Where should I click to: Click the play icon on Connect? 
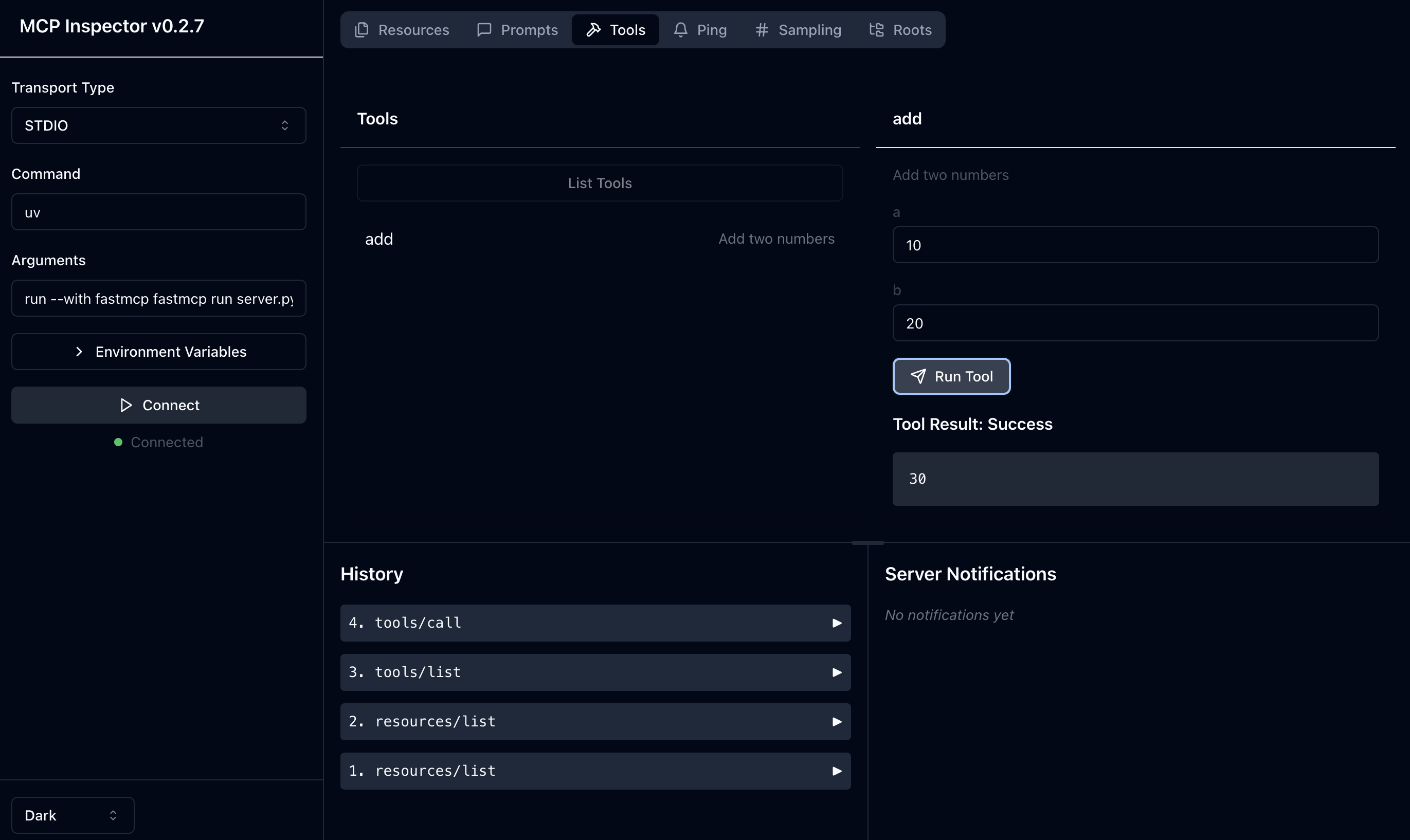[126, 405]
